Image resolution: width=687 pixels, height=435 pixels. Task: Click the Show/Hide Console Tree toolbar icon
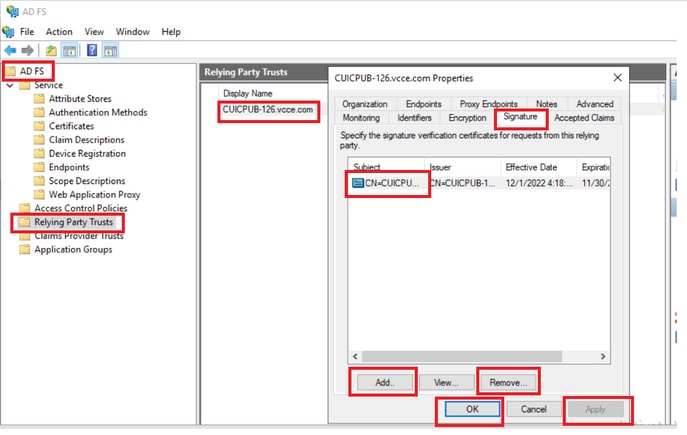[x=69, y=51]
